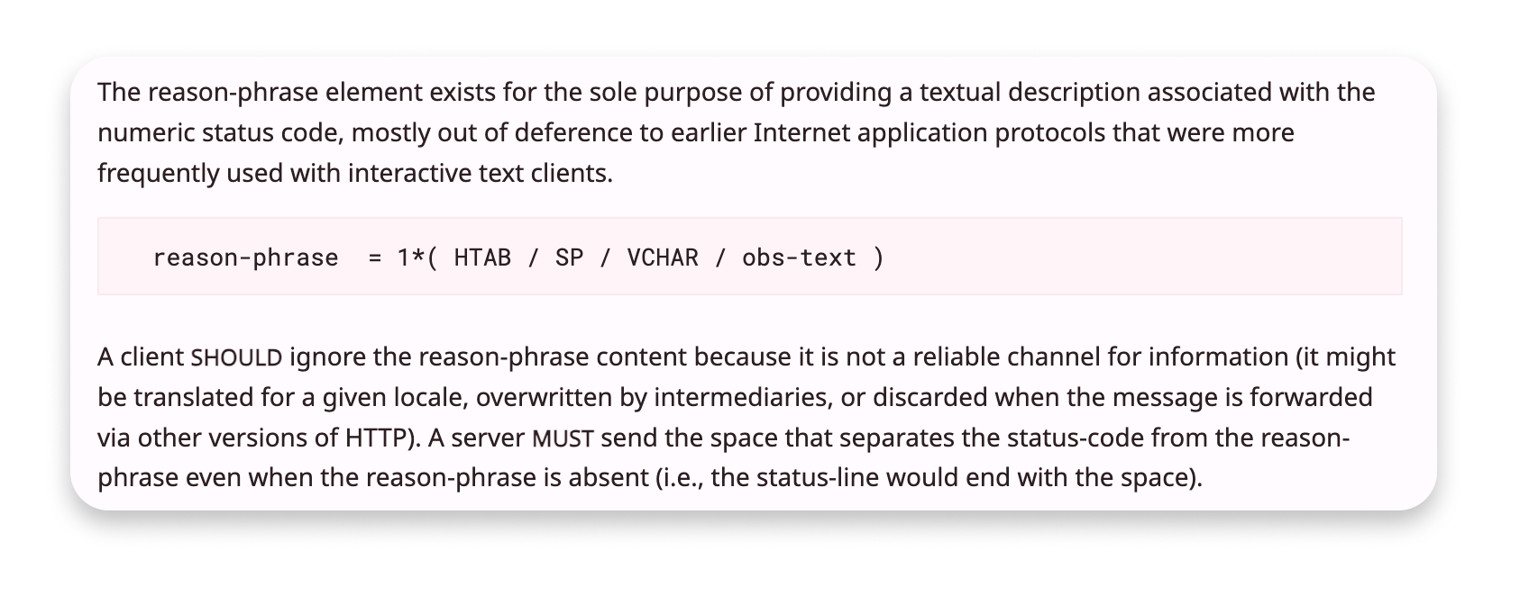This screenshot has height=596, width=1520.
Task: Click the SP token in the code block
Action: pos(569,258)
